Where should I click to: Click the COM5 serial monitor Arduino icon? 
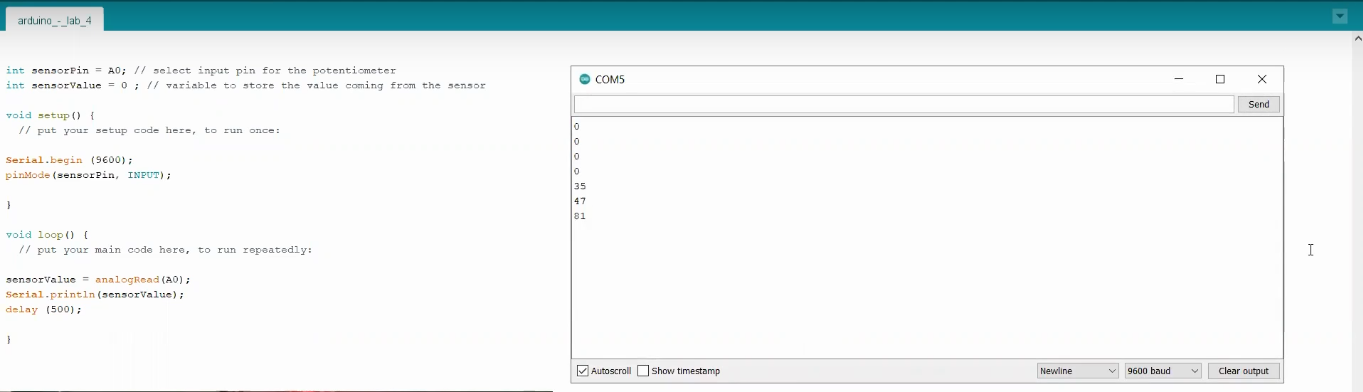[585, 79]
